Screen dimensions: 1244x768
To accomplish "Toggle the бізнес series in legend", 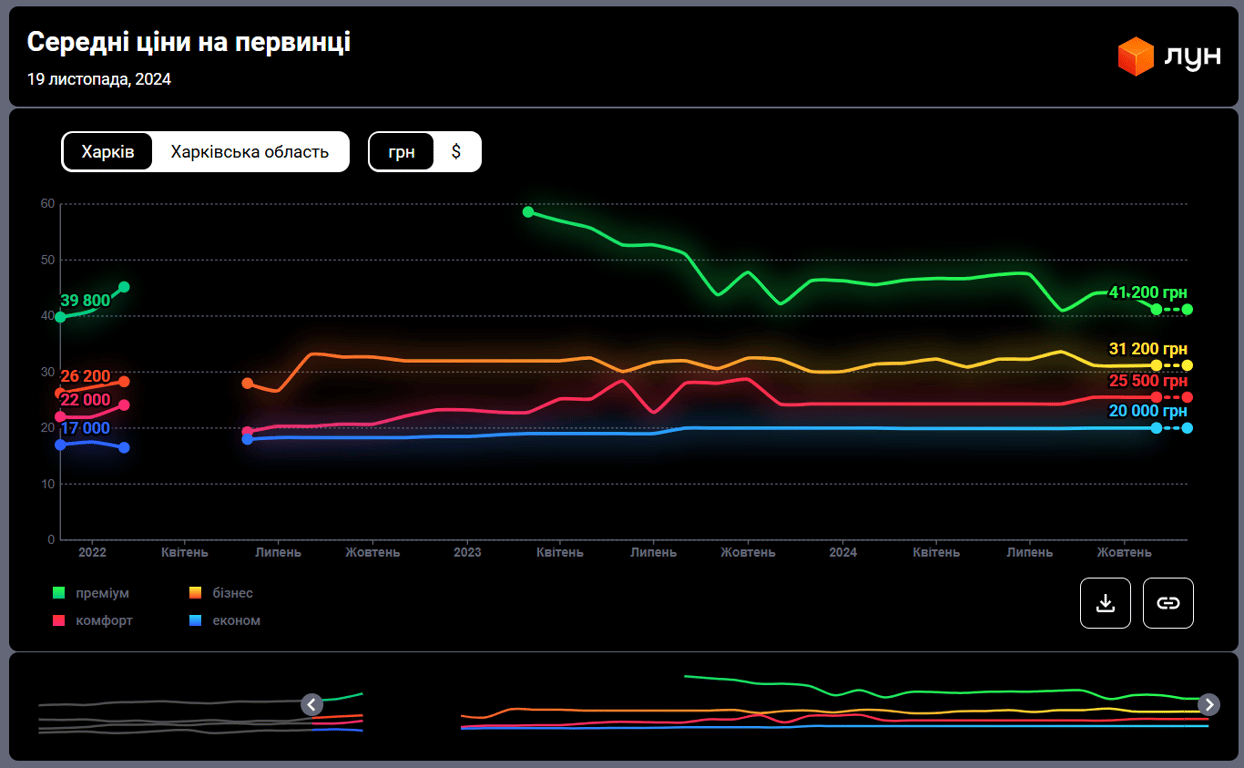I will 221,593.
